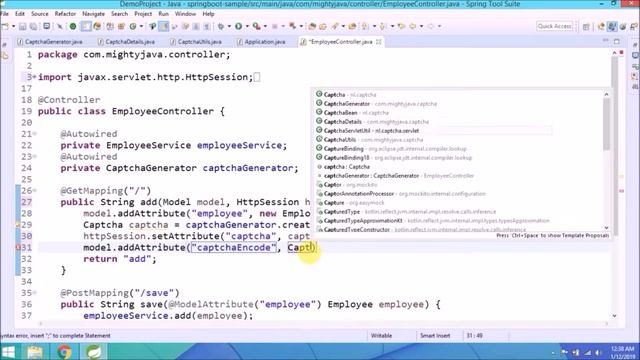Click the red error square atop overview ruler
The width and height of the screenshot is (640, 360).
(622, 53)
